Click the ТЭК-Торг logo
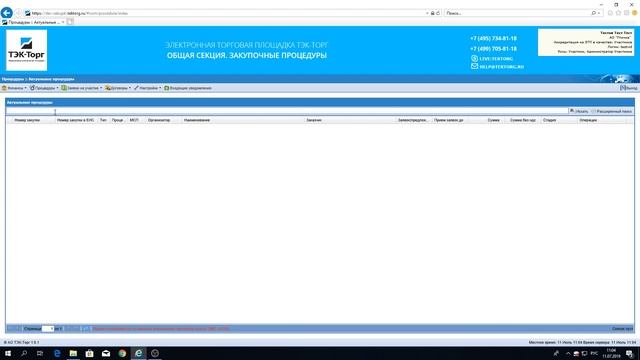This screenshot has width=640, height=360. 27,50
